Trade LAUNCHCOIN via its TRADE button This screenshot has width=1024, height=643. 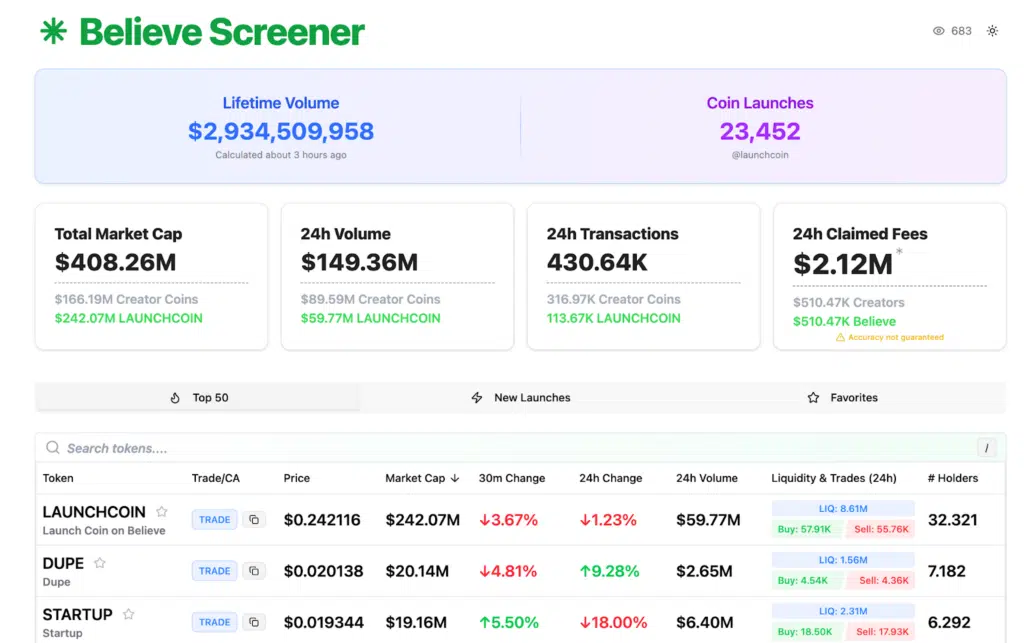tap(214, 520)
